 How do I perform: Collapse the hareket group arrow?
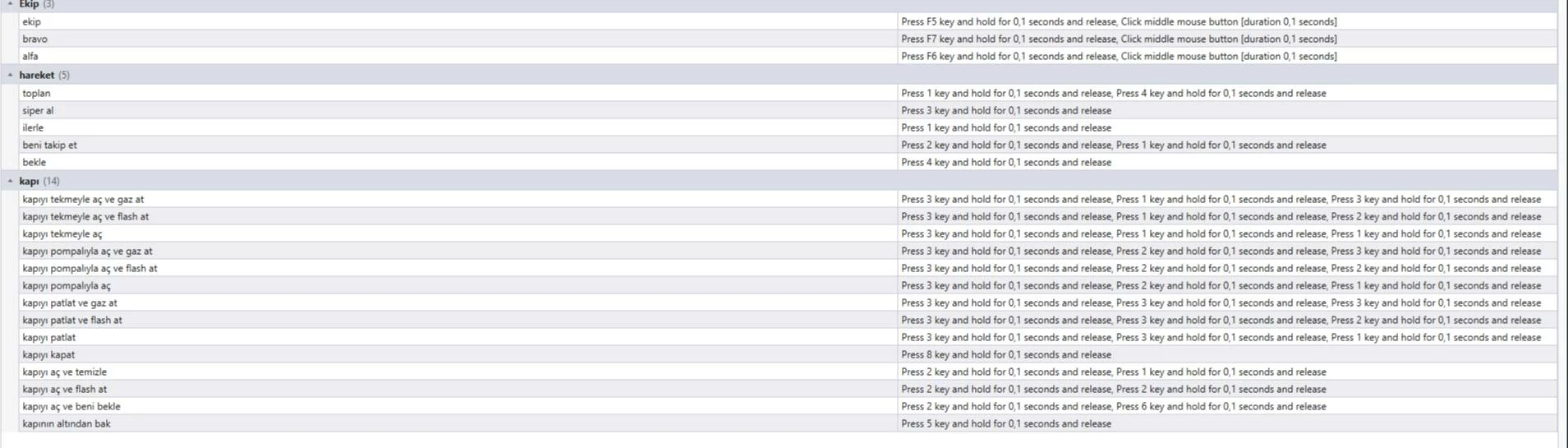click(10, 75)
